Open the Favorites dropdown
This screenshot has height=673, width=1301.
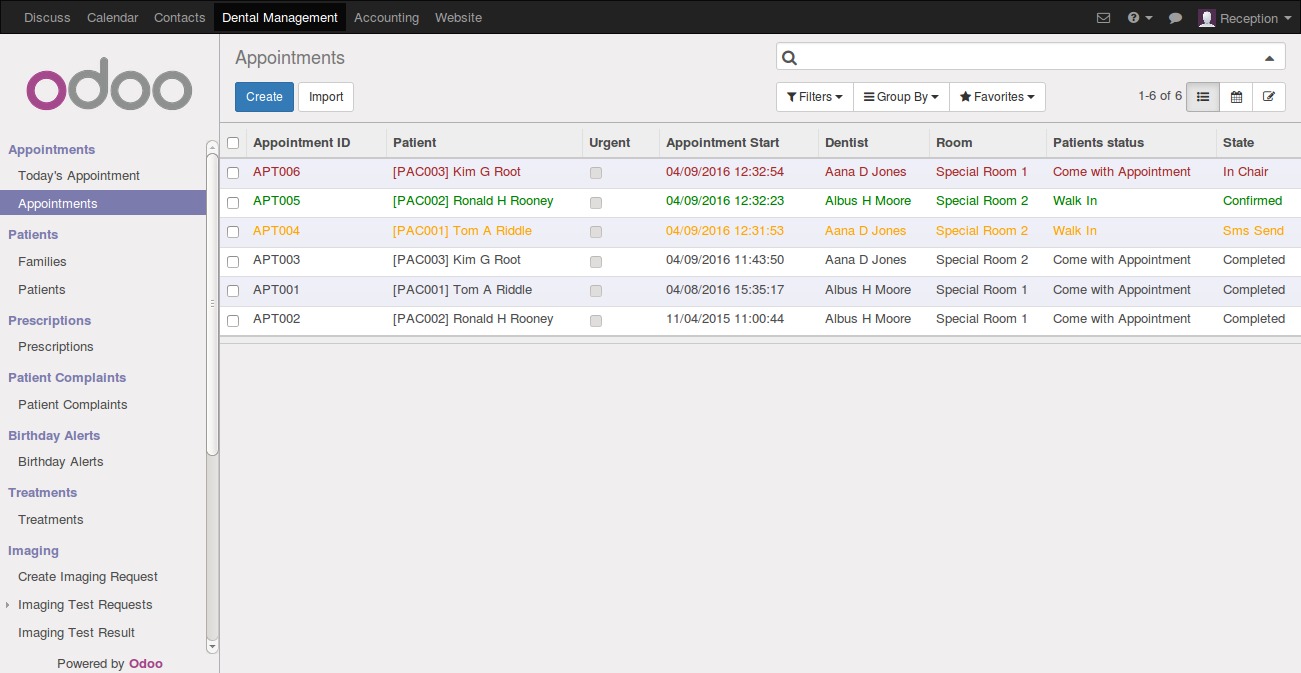point(996,97)
